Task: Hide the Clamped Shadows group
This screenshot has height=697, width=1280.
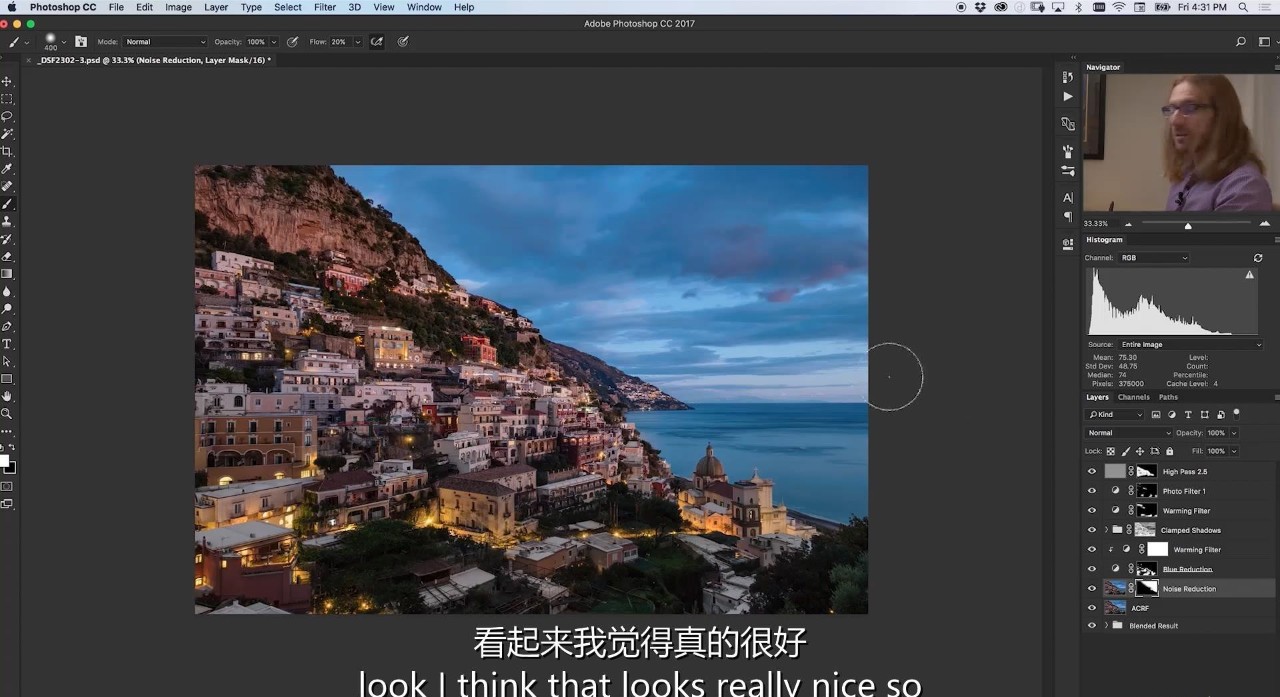Action: (x=1092, y=530)
